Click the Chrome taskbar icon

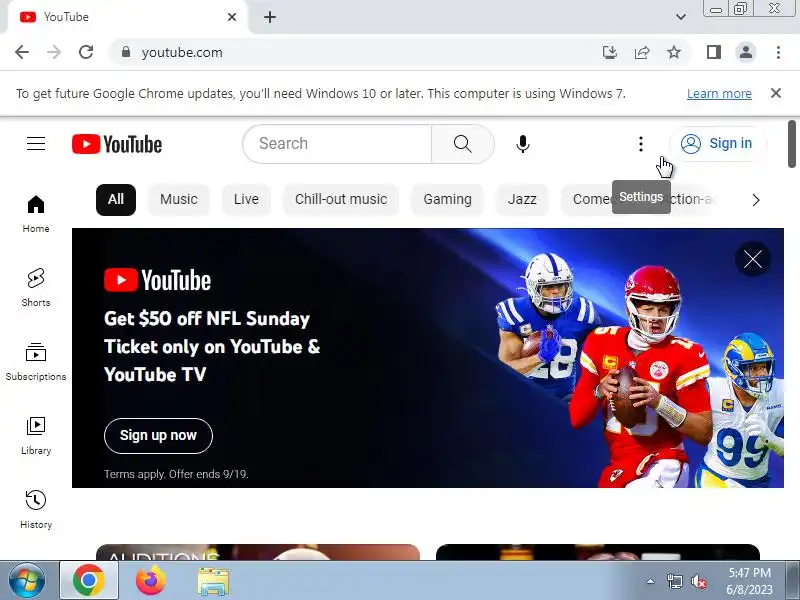point(89,581)
